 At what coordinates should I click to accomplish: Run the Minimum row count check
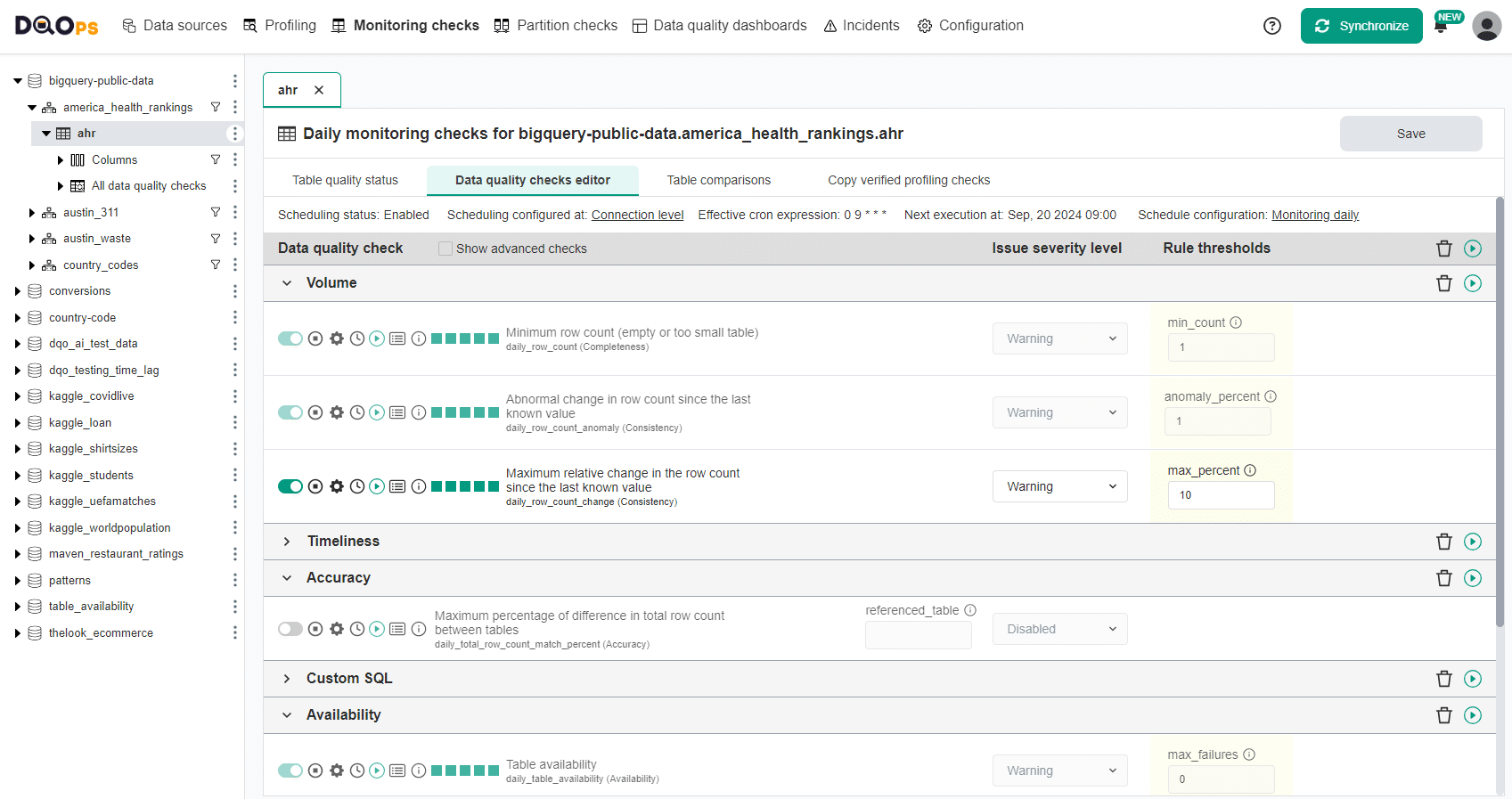coord(377,338)
